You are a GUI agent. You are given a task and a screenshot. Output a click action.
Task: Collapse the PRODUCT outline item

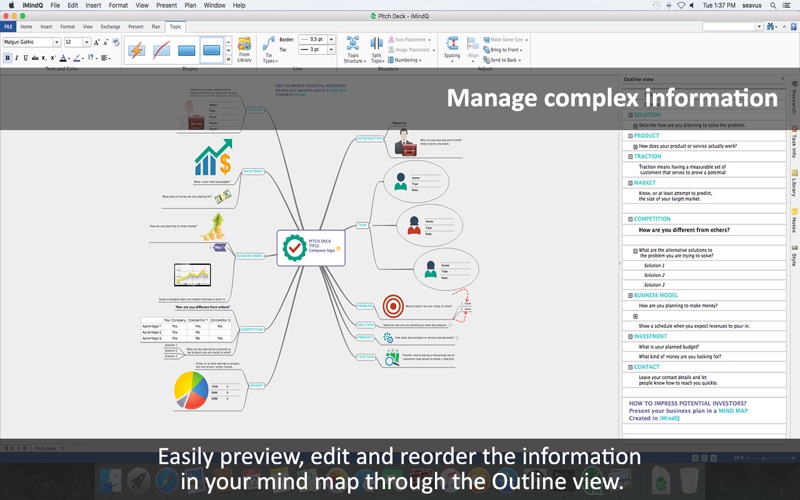(x=630, y=136)
